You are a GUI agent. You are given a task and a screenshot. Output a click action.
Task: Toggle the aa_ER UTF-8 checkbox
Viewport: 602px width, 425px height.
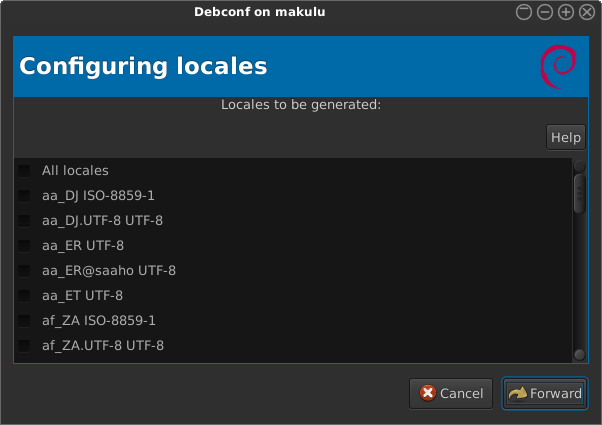pyautogui.click(x=24, y=246)
